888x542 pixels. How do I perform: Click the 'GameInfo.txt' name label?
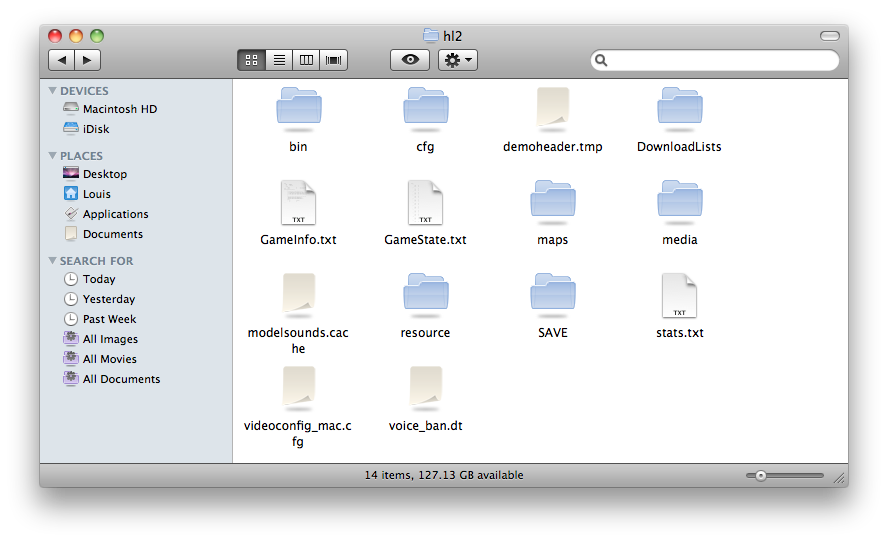click(298, 240)
